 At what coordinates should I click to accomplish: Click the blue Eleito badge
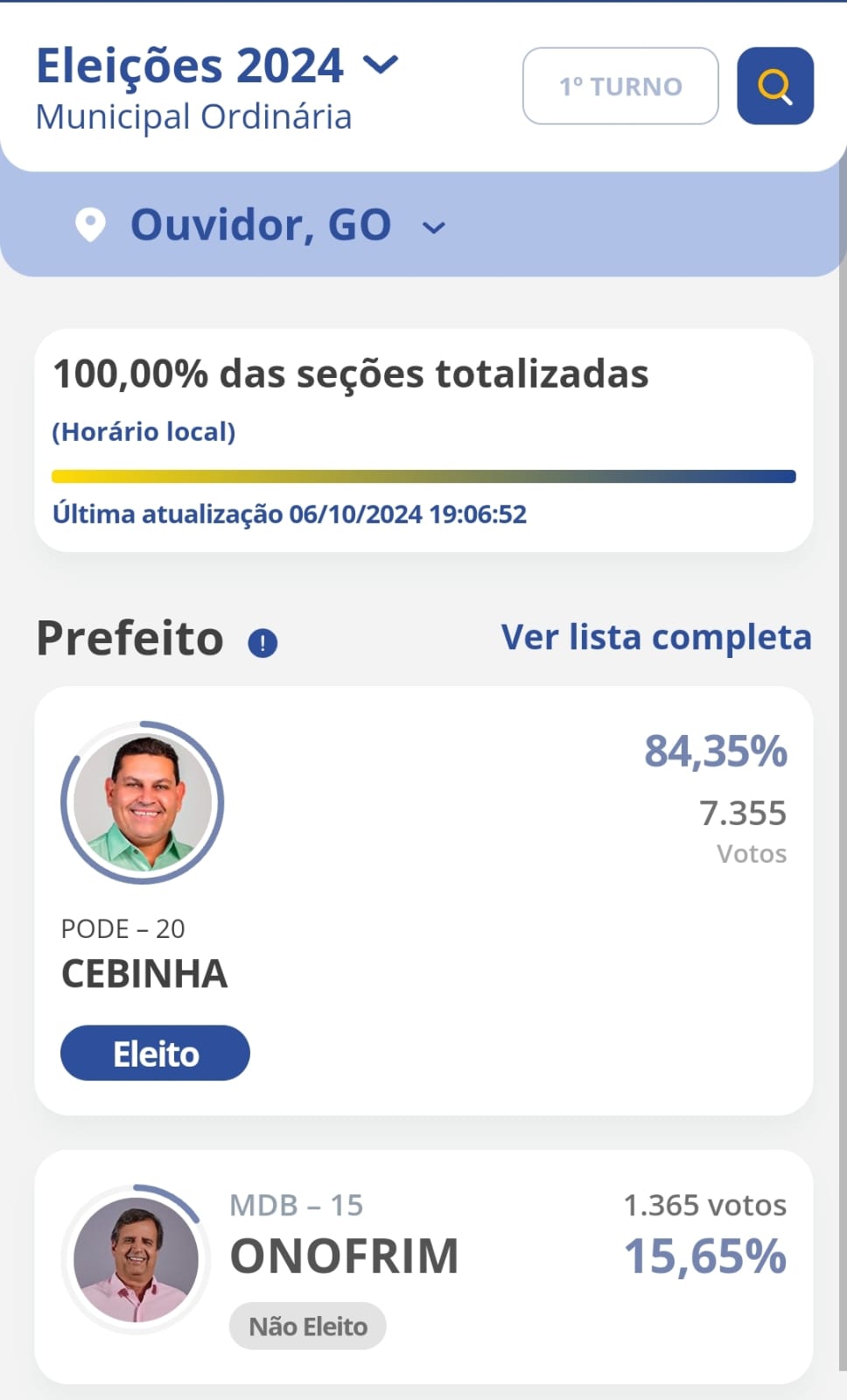click(155, 1053)
